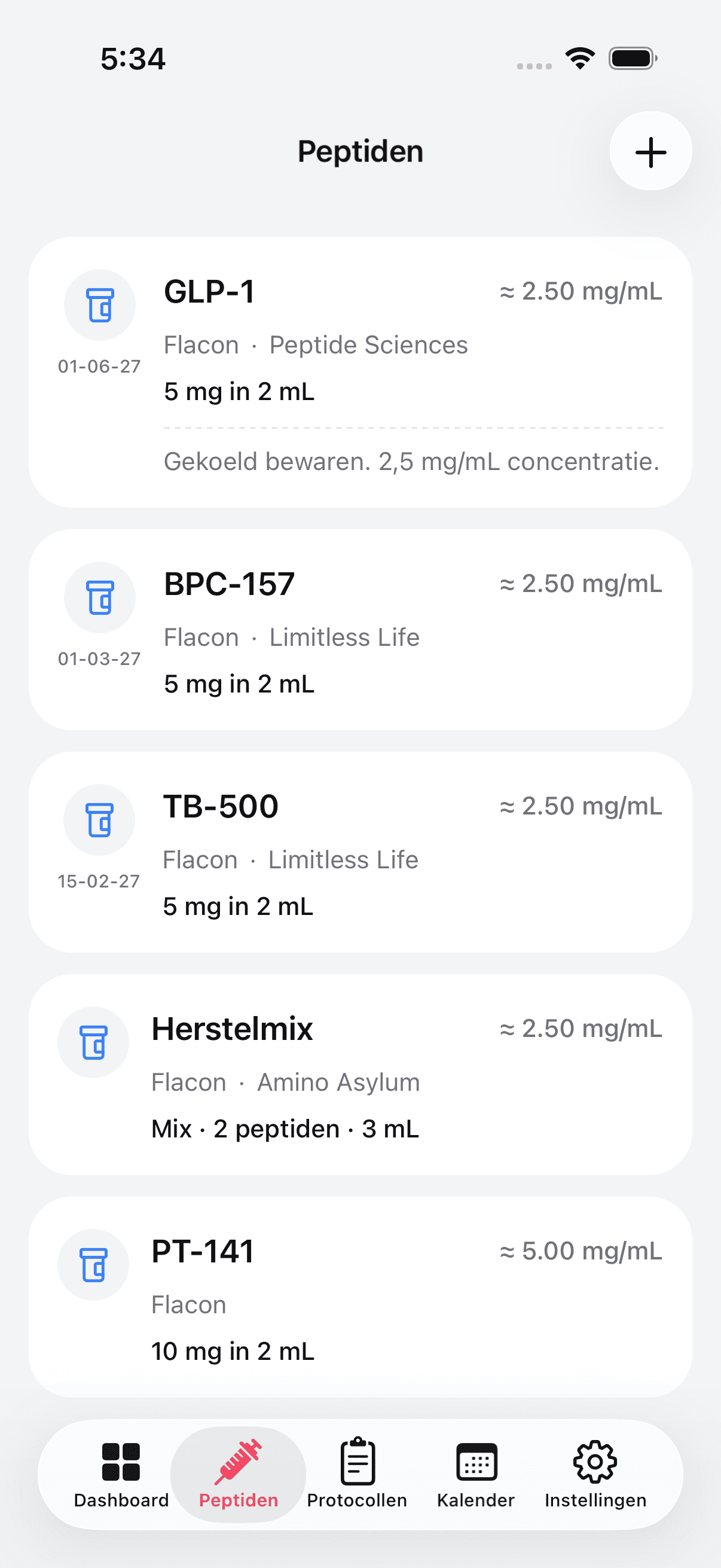
Task: Open PT-141 peptide details
Action: click(203, 1252)
